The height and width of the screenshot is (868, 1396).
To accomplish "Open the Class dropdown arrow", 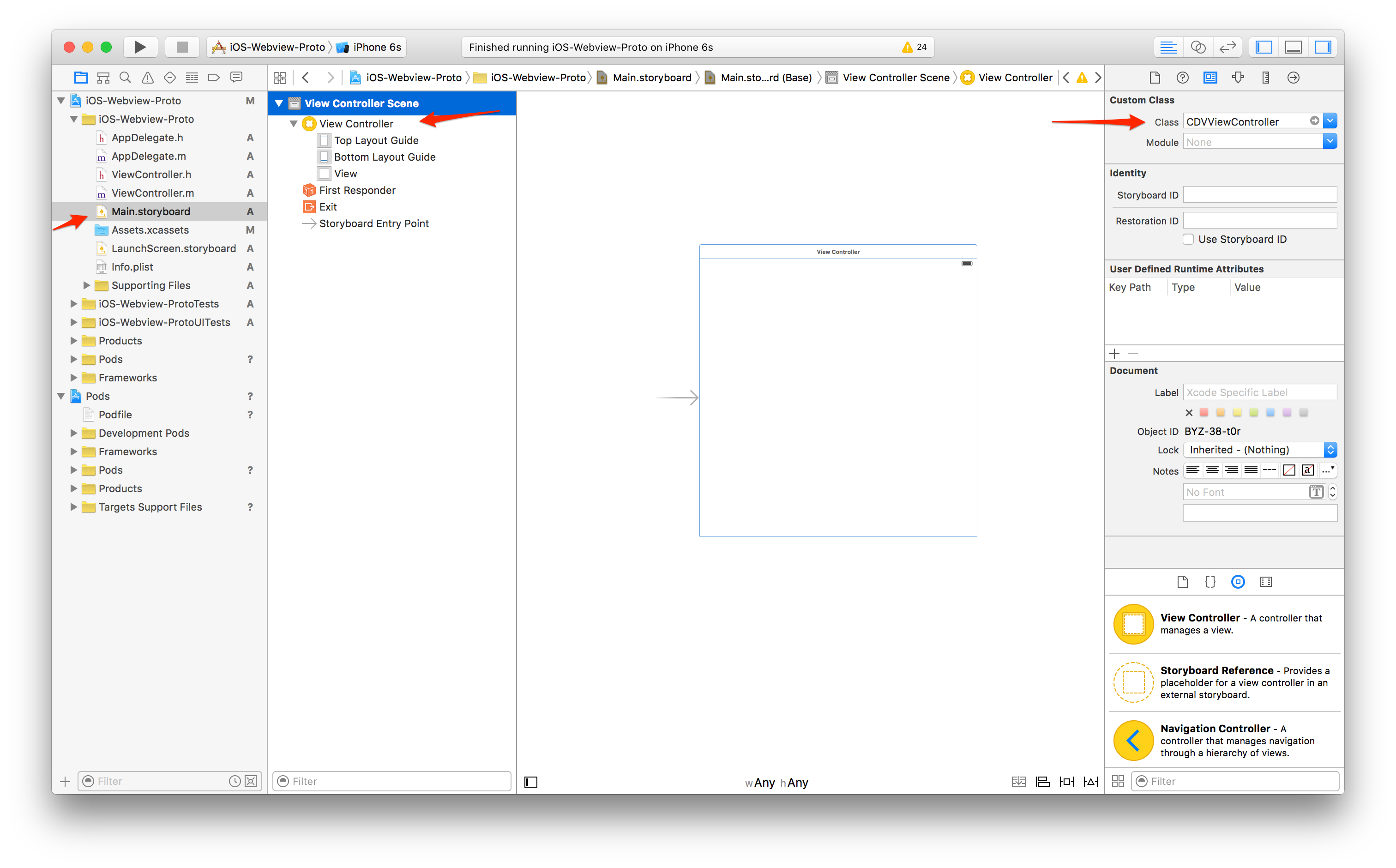I will pyautogui.click(x=1330, y=121).
